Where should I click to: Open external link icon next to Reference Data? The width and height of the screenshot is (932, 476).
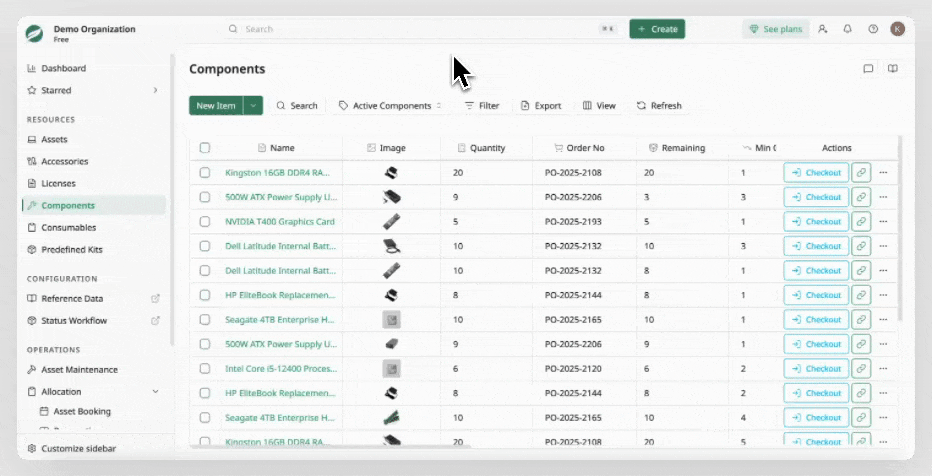155,298
